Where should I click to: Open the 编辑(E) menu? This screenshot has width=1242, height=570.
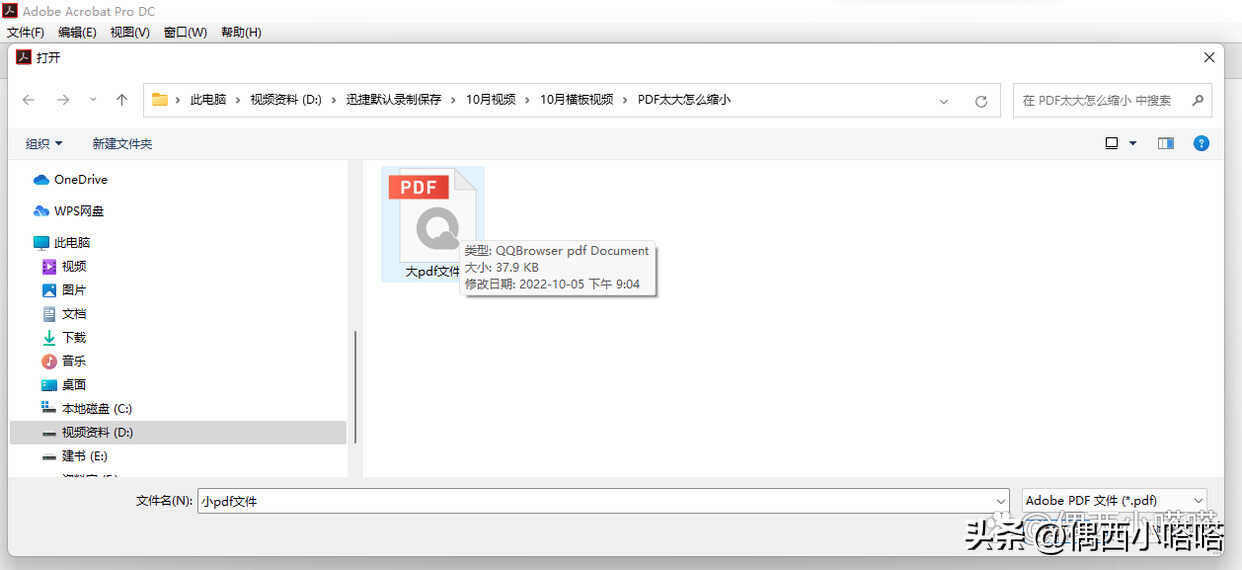[77, 32]
